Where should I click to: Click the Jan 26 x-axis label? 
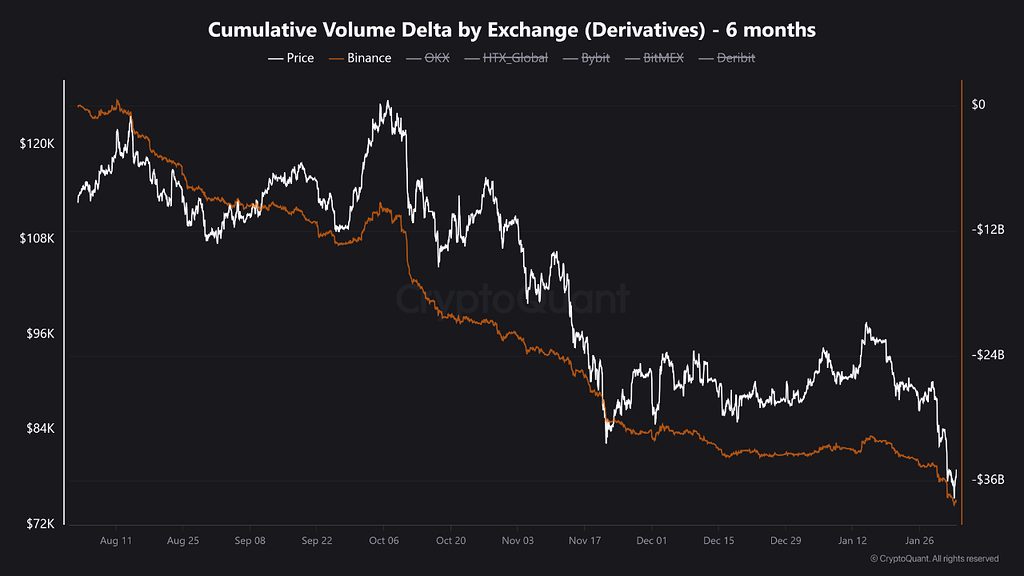(x=919, y=540)
